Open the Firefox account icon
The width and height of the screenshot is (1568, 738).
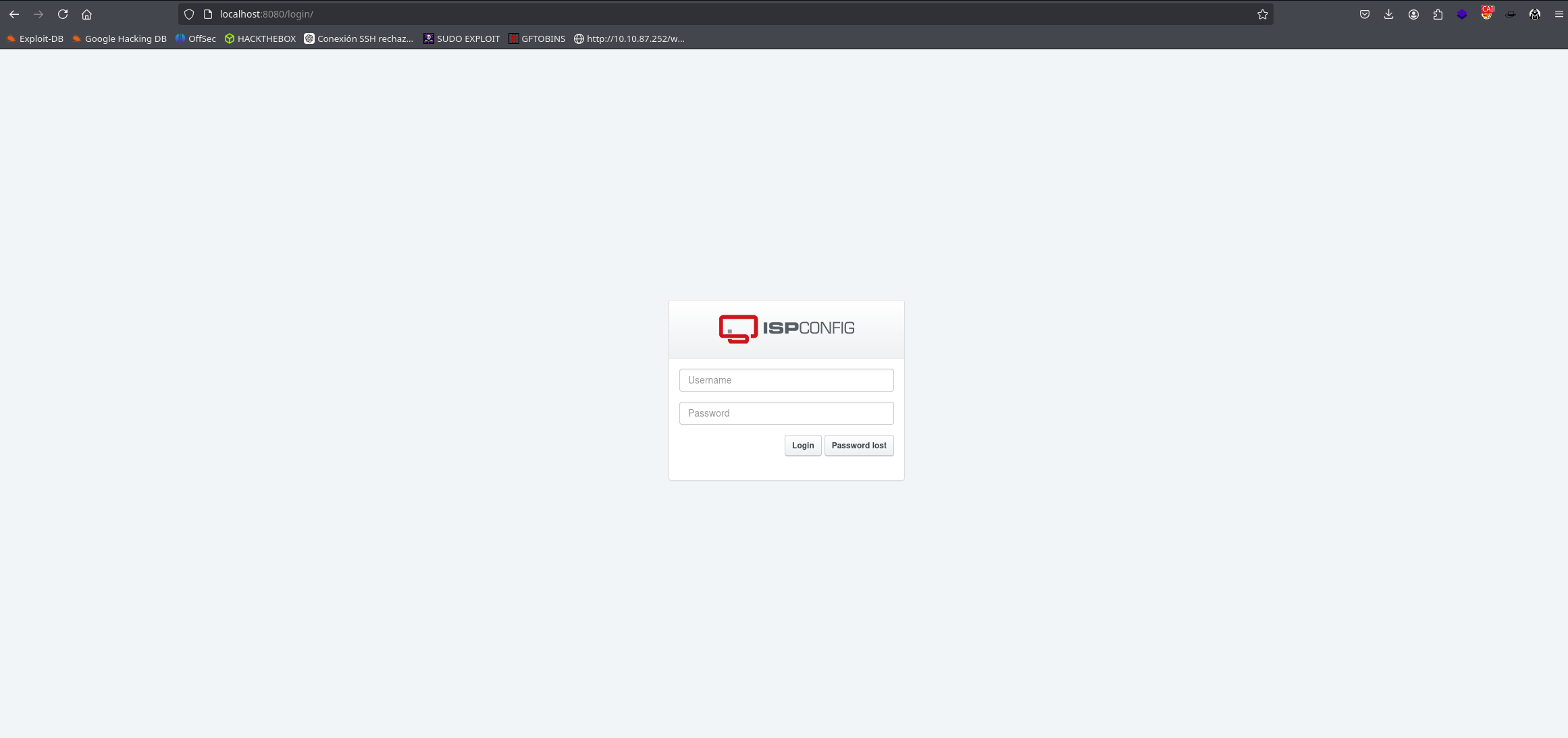[1413, 14]
